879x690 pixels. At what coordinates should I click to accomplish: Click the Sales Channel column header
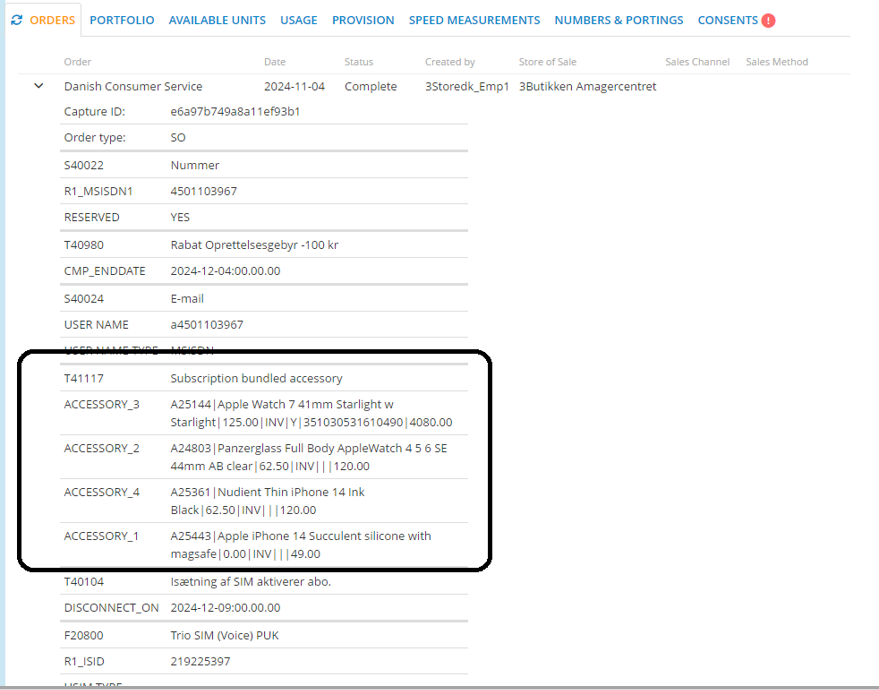(697, 62)
